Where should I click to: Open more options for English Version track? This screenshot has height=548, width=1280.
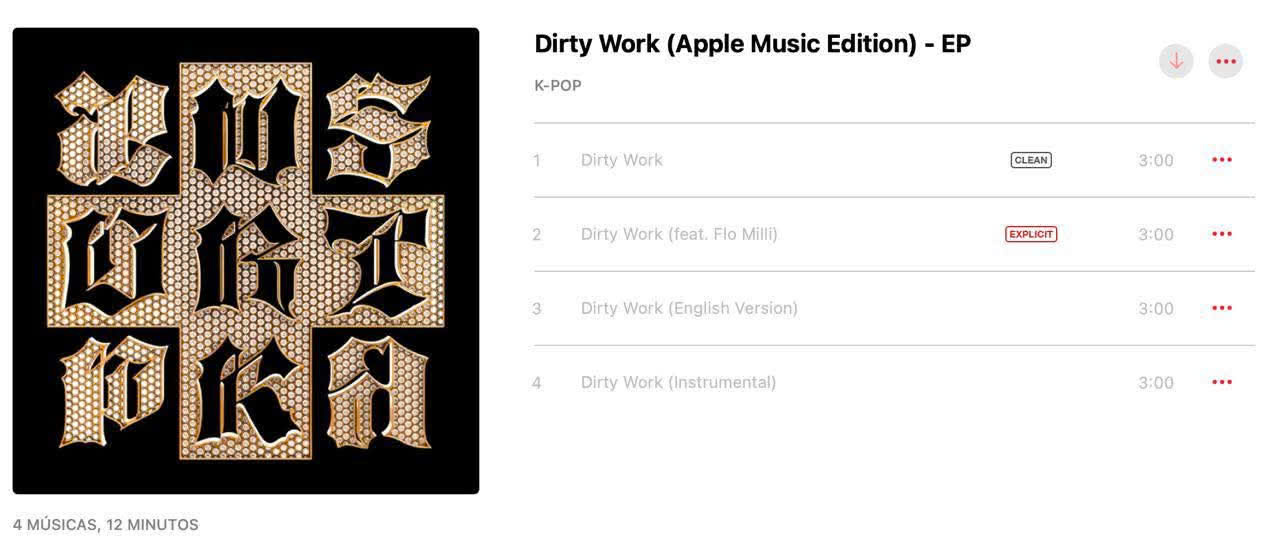click(1222, 308)
